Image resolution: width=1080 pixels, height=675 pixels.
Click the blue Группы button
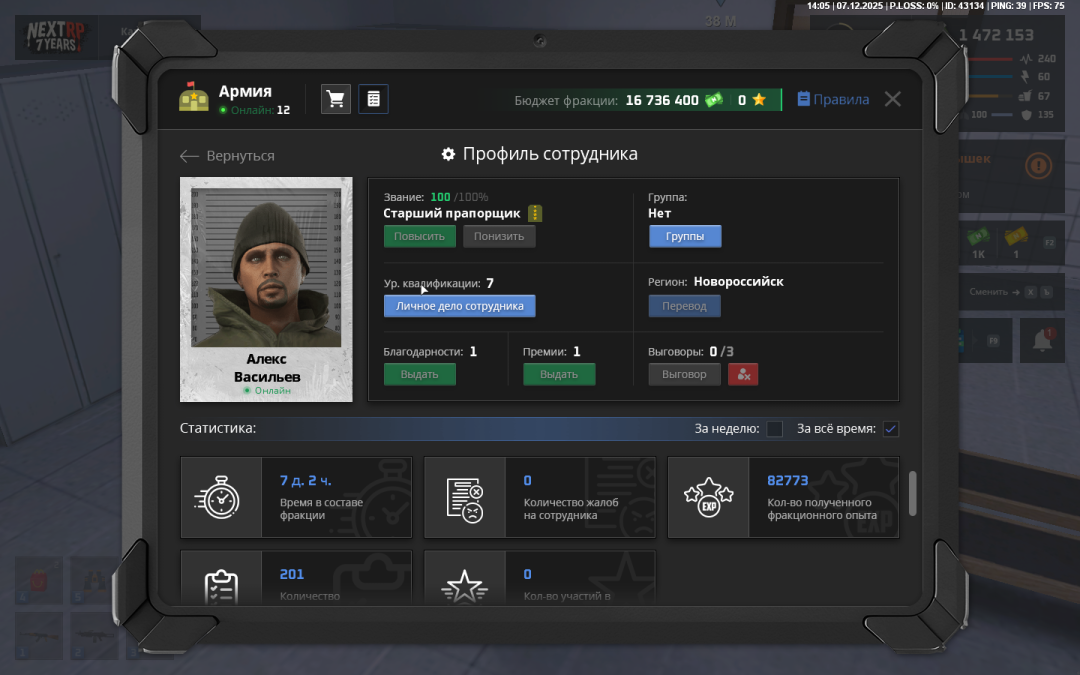pos(685,236)
